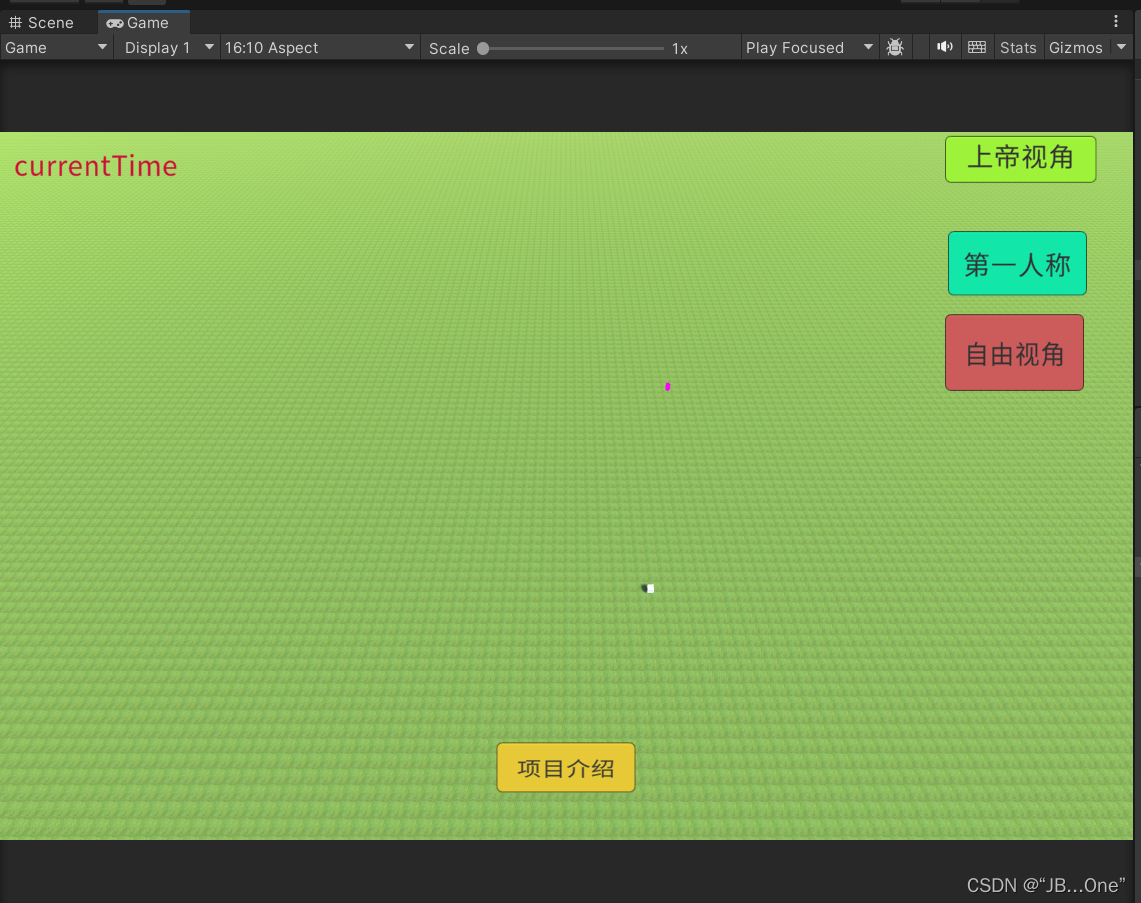Open the 16:10 Aspect dropdown

tap(319, 47)
